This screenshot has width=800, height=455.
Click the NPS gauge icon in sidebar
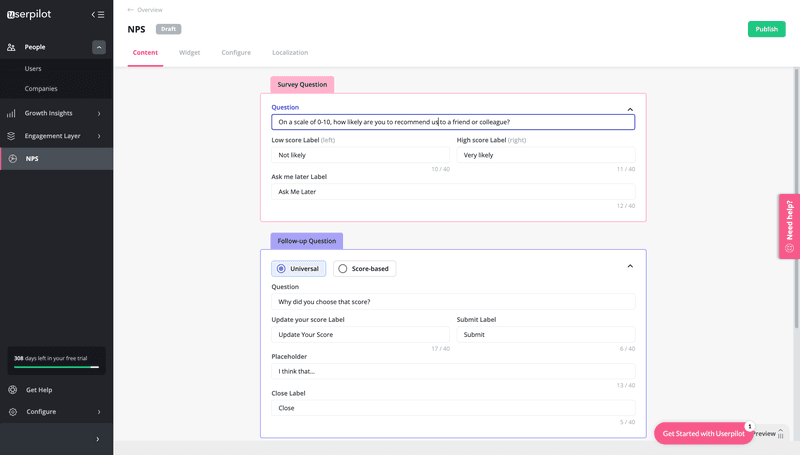coord(11,159)
